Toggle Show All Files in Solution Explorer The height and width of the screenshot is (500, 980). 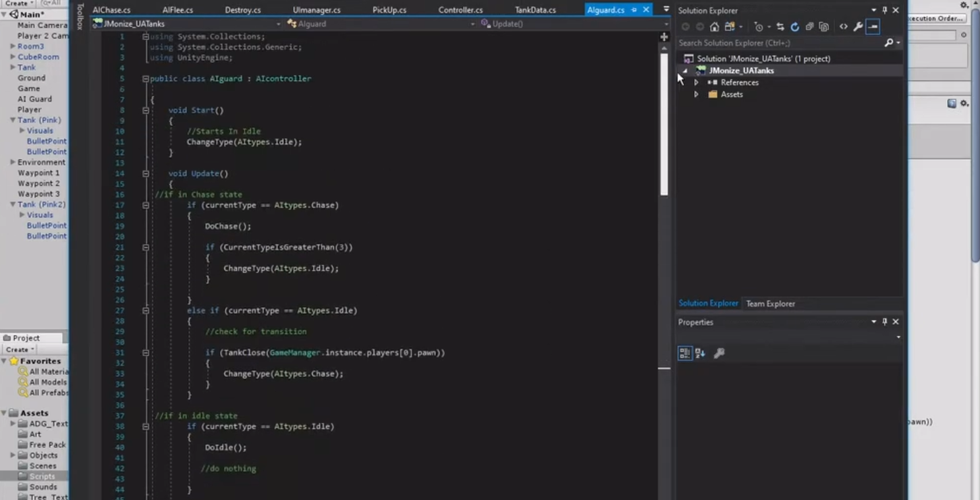click(824, 27)
